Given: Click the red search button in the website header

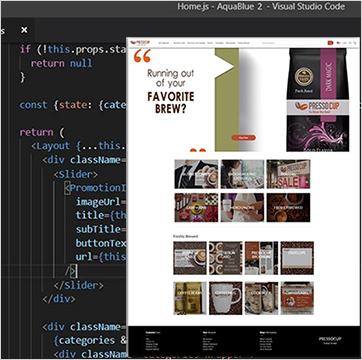Looking at the screenshot, I should (x=330, y=43).
